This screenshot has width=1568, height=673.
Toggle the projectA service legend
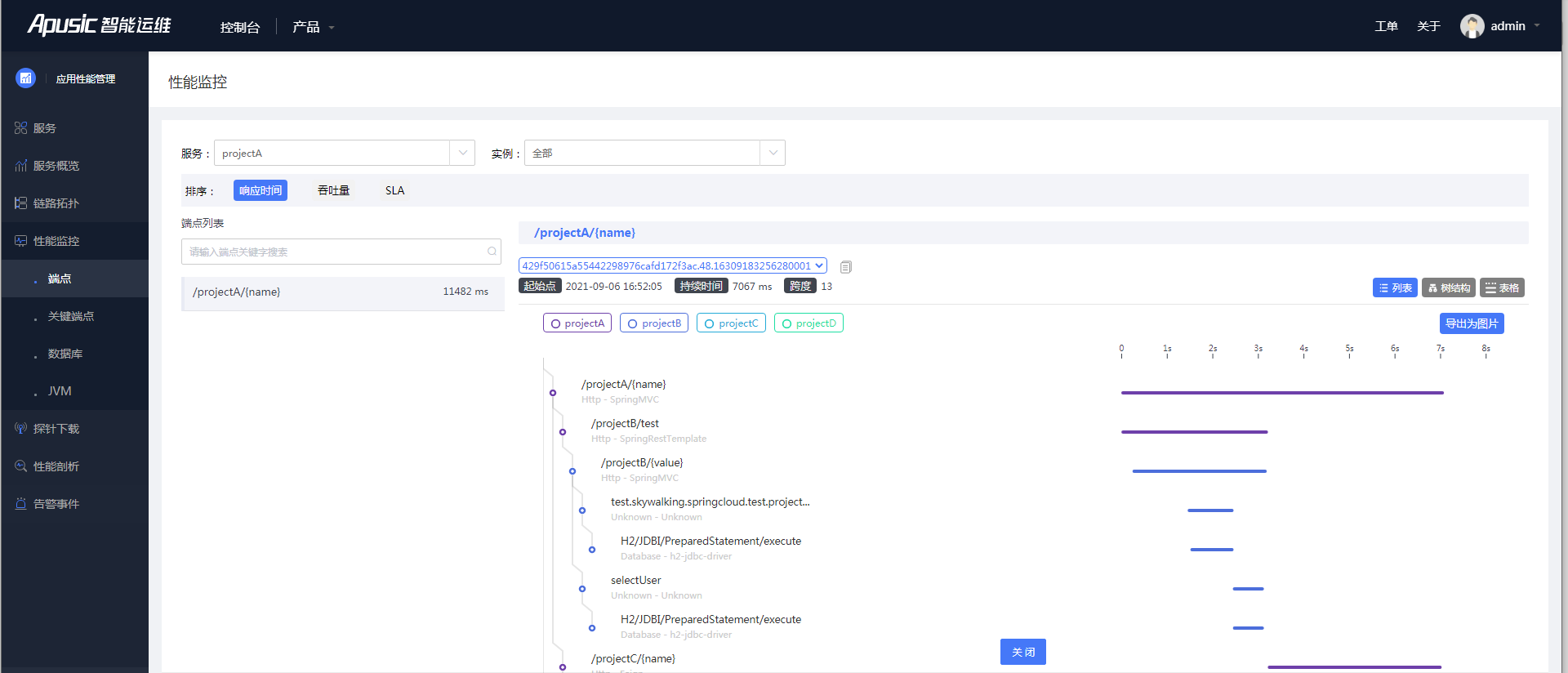tap(577, 323)
